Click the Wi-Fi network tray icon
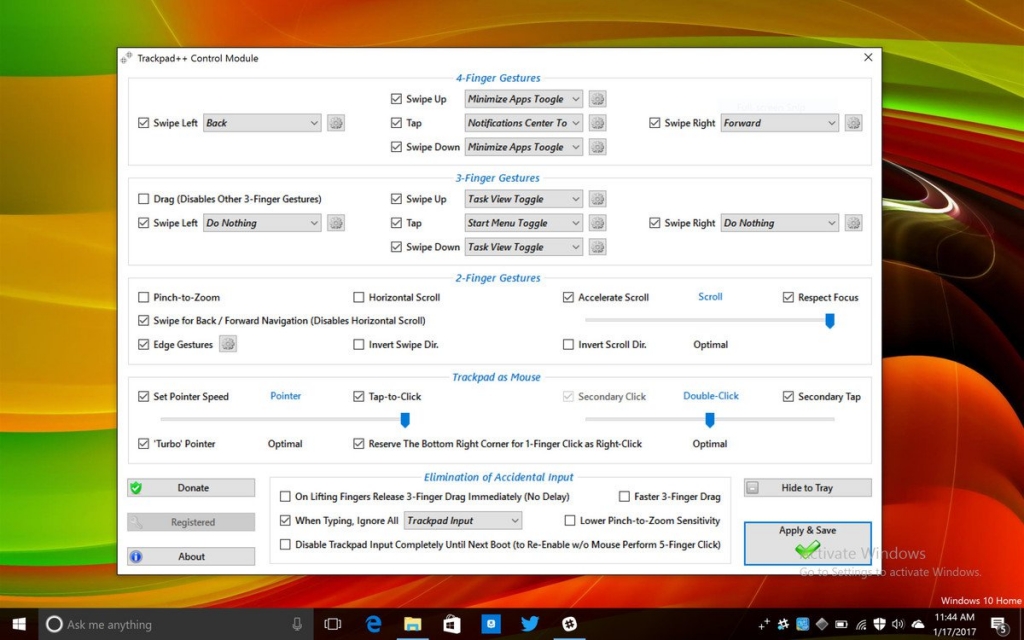This screenshot has height=640, width=1024. [861, 624]
